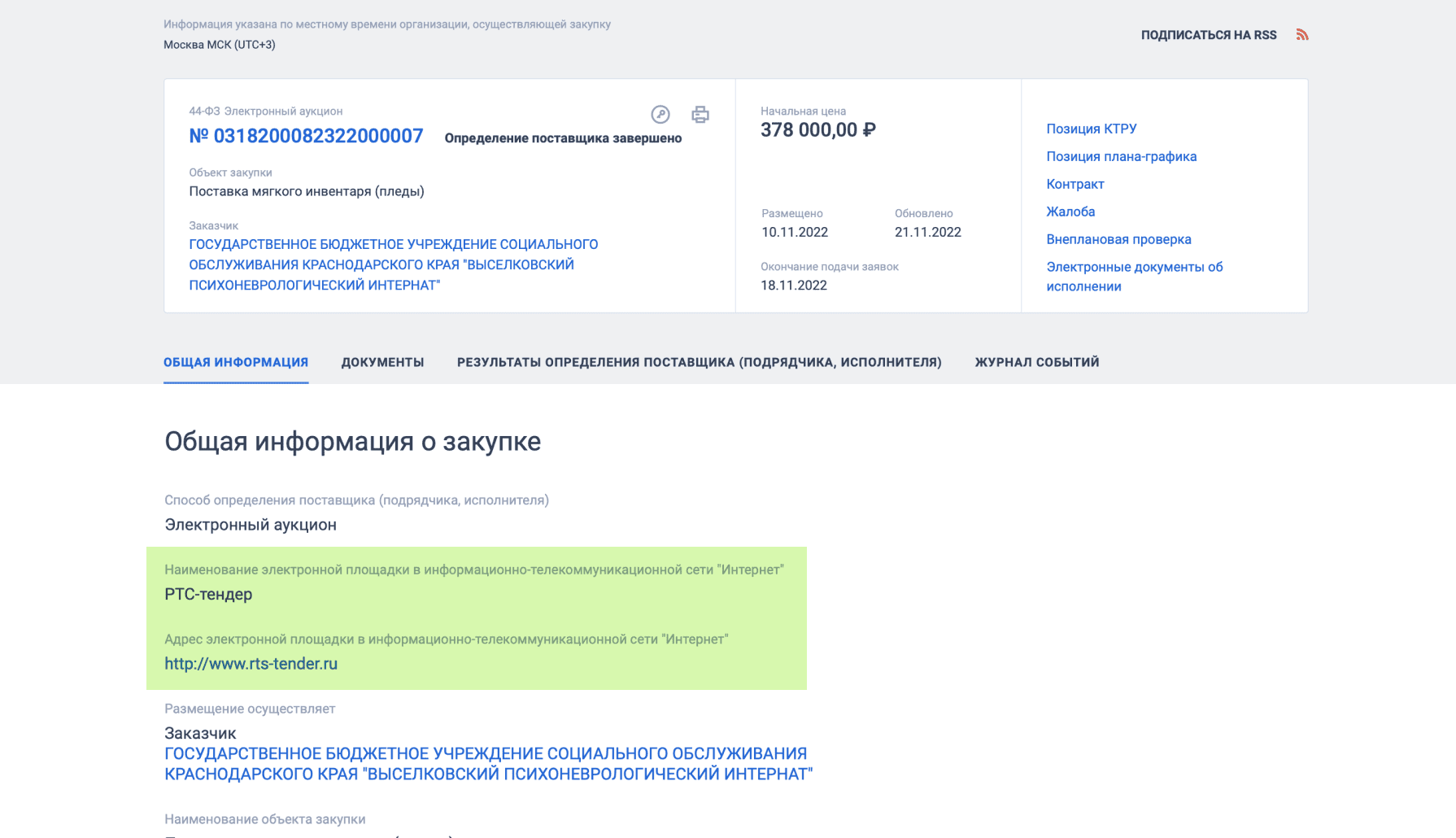Click the customer organization link in header card
1456x838 pixels.
coord(393,264)
